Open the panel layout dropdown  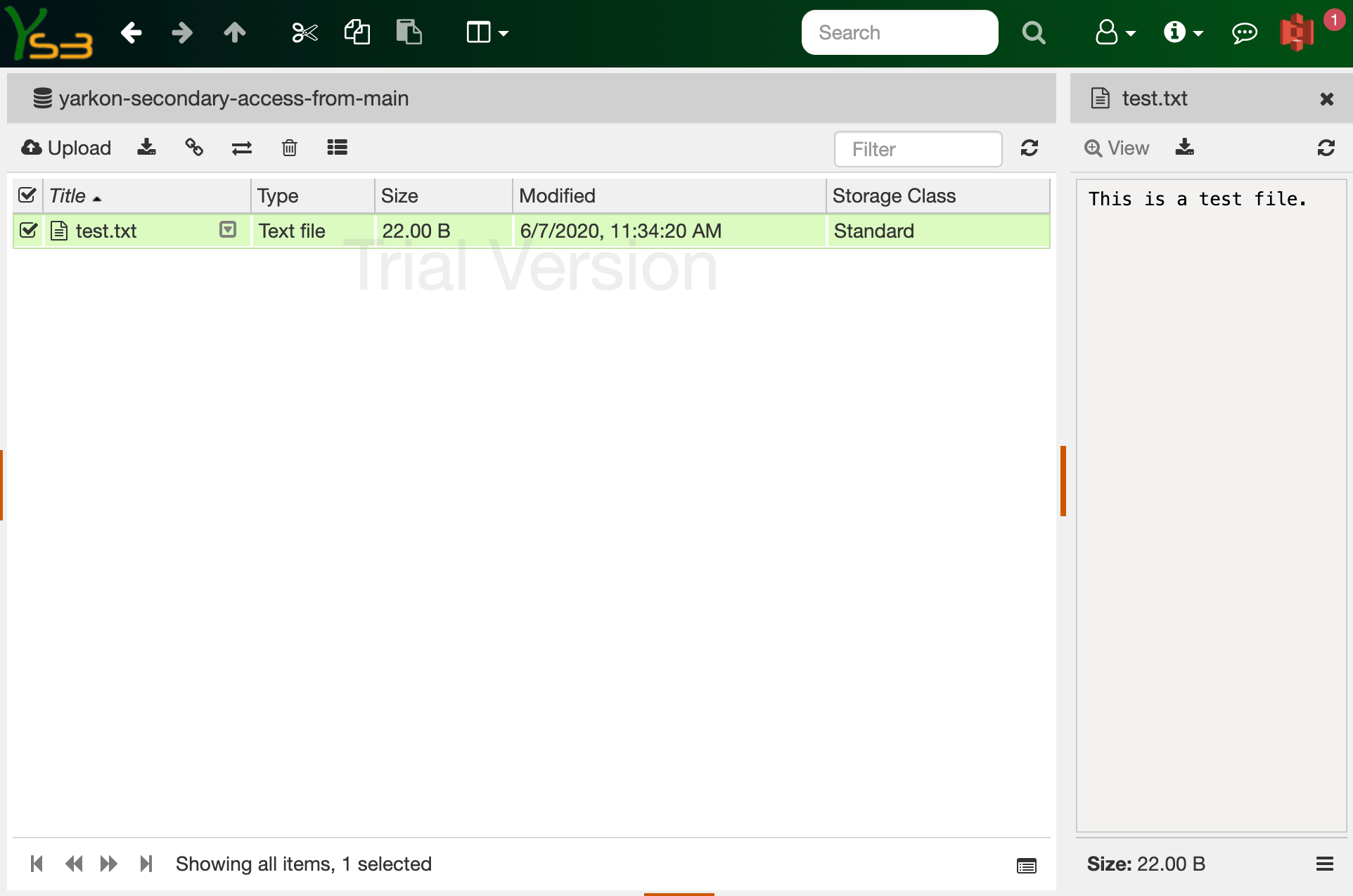point(487,32)
